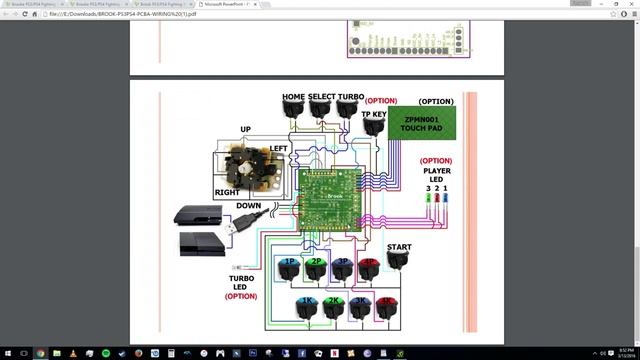Click the blue 1K button in diagram

[307, 308]
